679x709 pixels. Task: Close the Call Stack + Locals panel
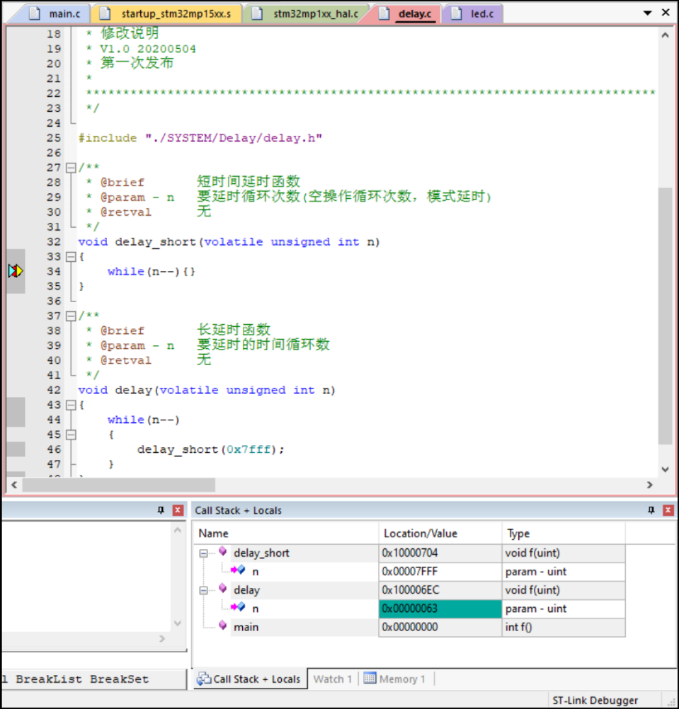pos(668,510)
